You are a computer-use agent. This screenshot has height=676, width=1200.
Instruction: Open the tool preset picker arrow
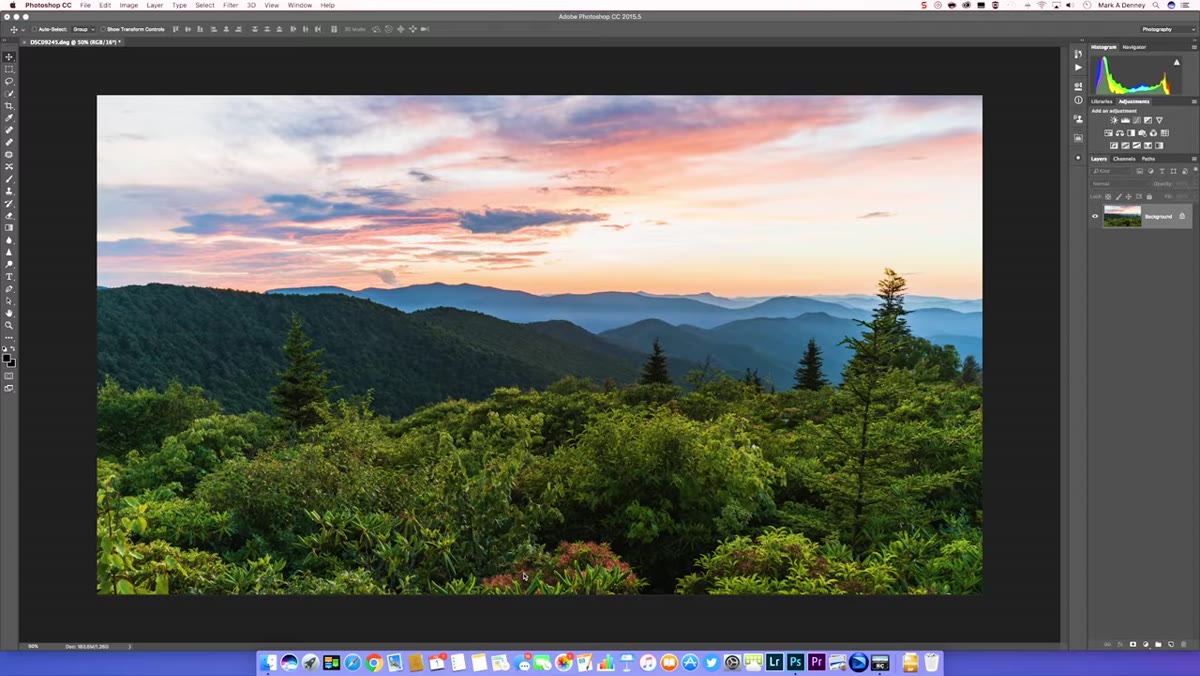(23, 30)
